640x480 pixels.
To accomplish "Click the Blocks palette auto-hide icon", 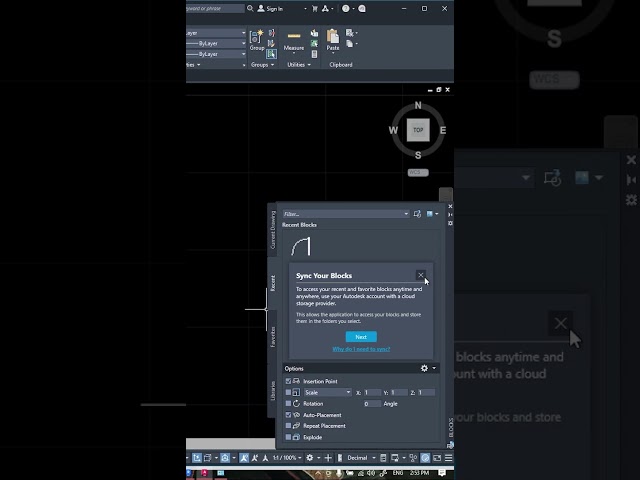I will coord(450,215).
